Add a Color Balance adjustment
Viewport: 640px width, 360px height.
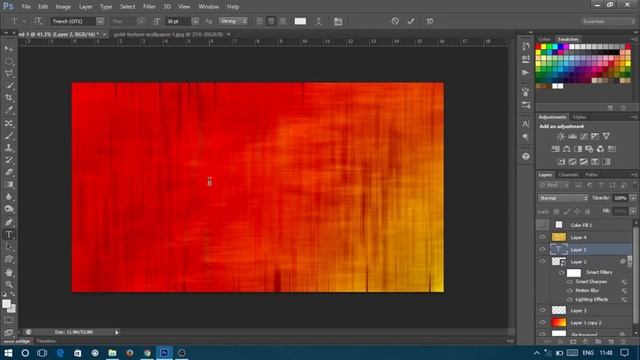(567, 149)
